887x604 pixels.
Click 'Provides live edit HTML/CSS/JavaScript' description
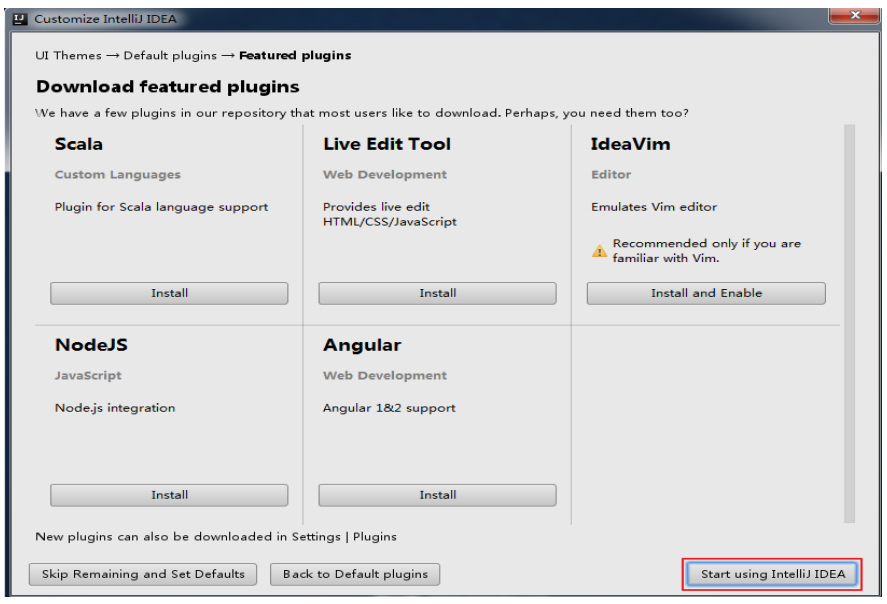(390, 214)
